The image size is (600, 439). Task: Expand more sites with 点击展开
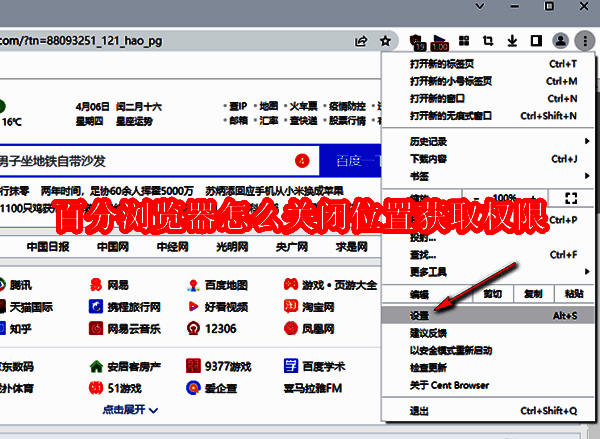pos(130,410)
